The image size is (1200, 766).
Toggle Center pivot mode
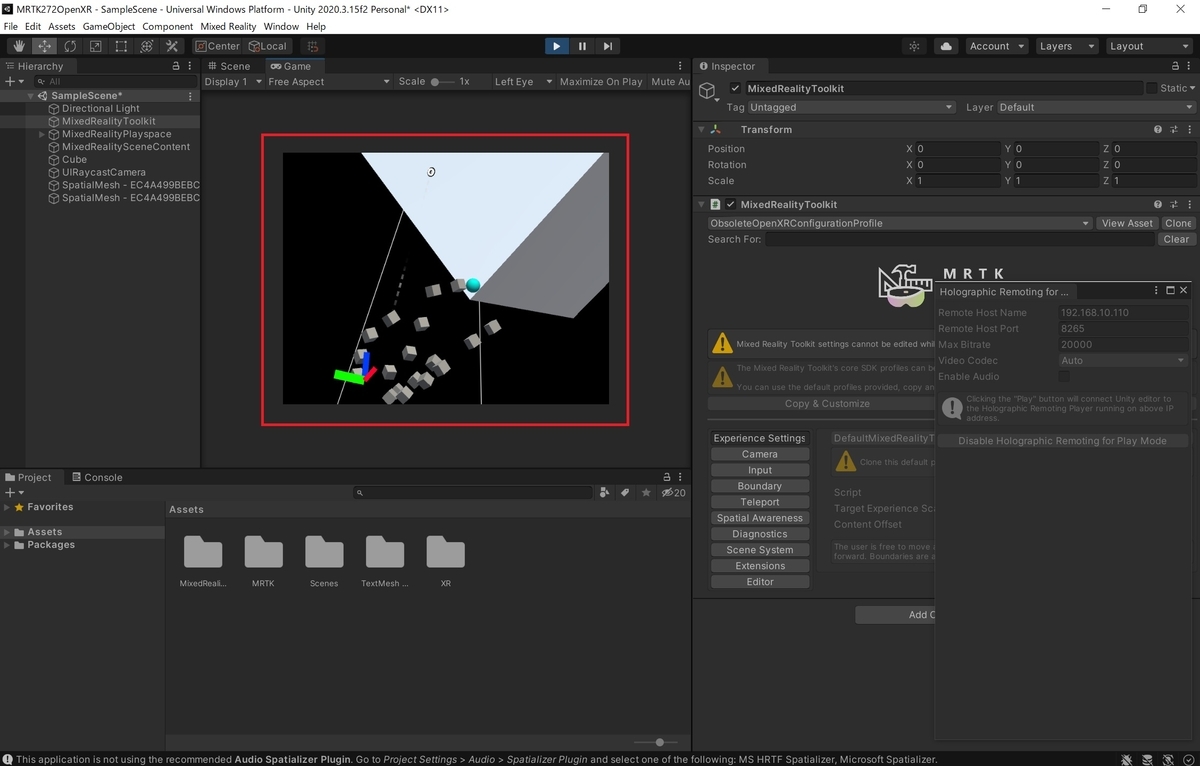click(217, 46)
